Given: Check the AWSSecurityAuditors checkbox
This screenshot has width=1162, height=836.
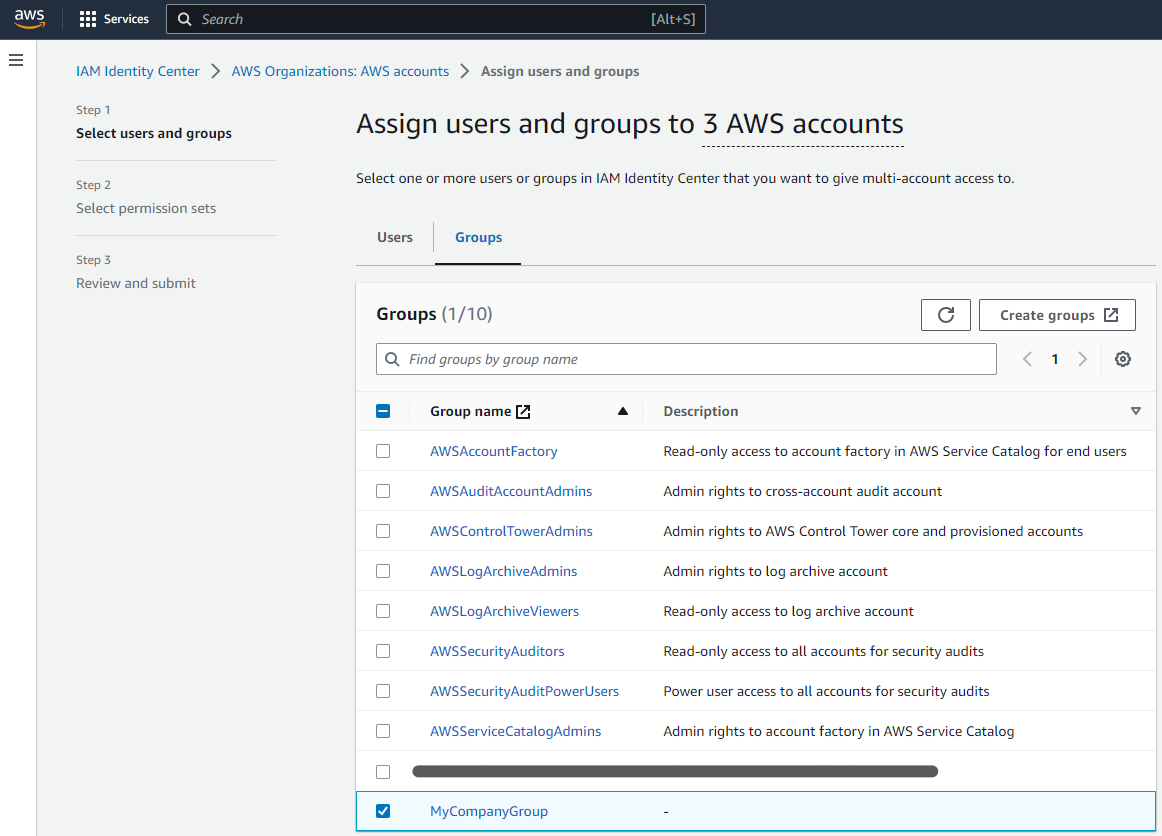Looking at the screenshot, I should click(x=383, y=651).
